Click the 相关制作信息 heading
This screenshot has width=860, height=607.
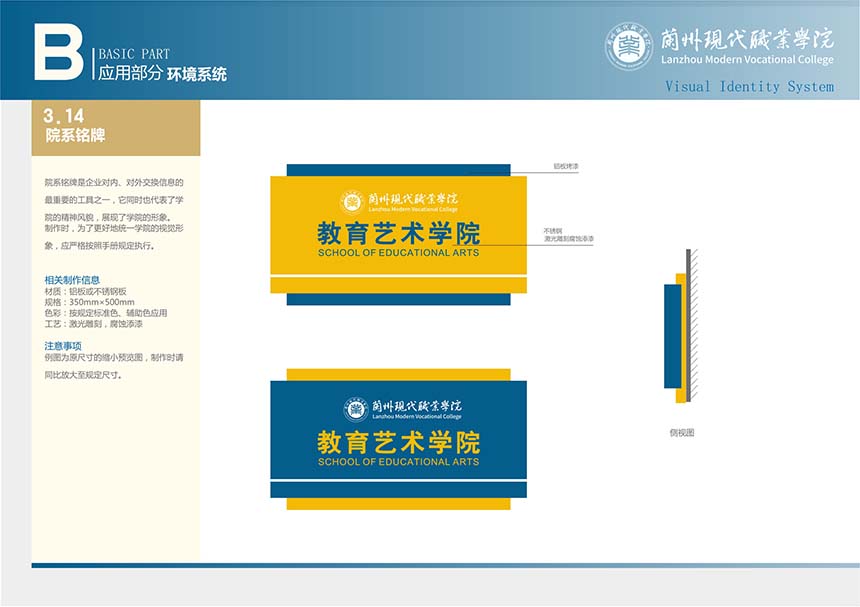tap(71, 280)
